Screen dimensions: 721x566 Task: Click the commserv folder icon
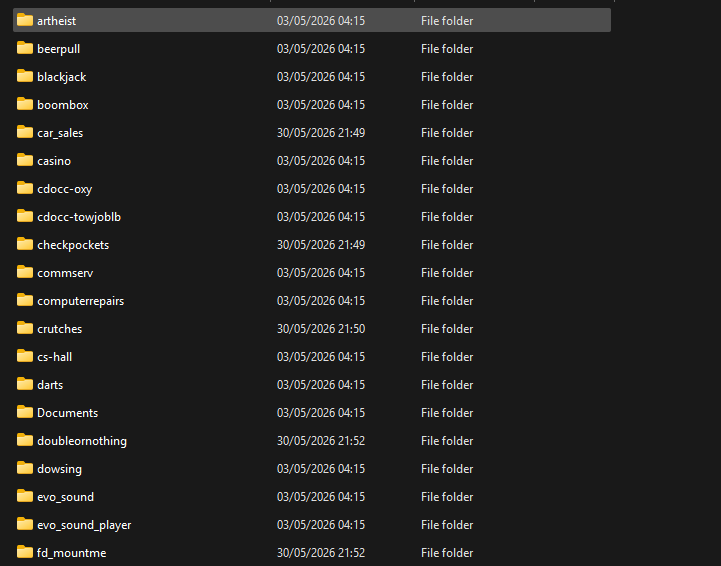click(x=25, y=273)
